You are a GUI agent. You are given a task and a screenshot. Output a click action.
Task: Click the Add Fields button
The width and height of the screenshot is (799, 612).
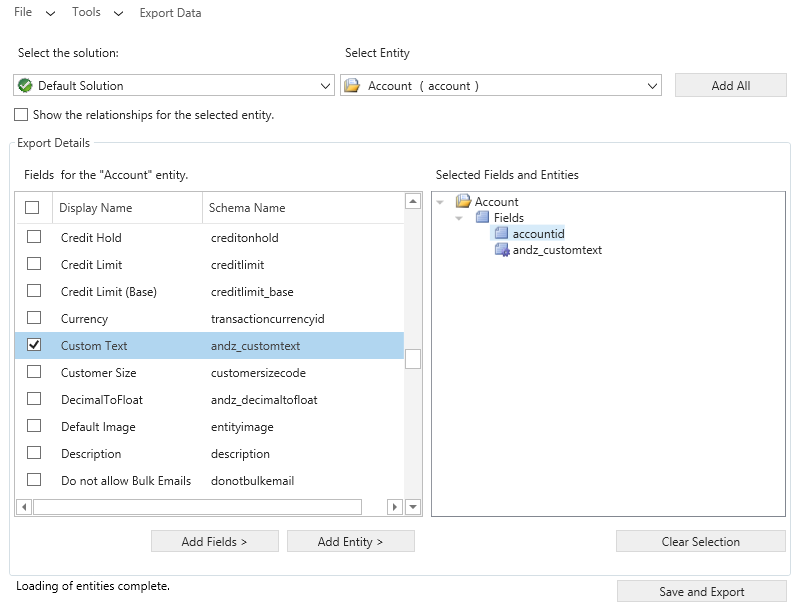pyautogui.click(x=214, y=542)
